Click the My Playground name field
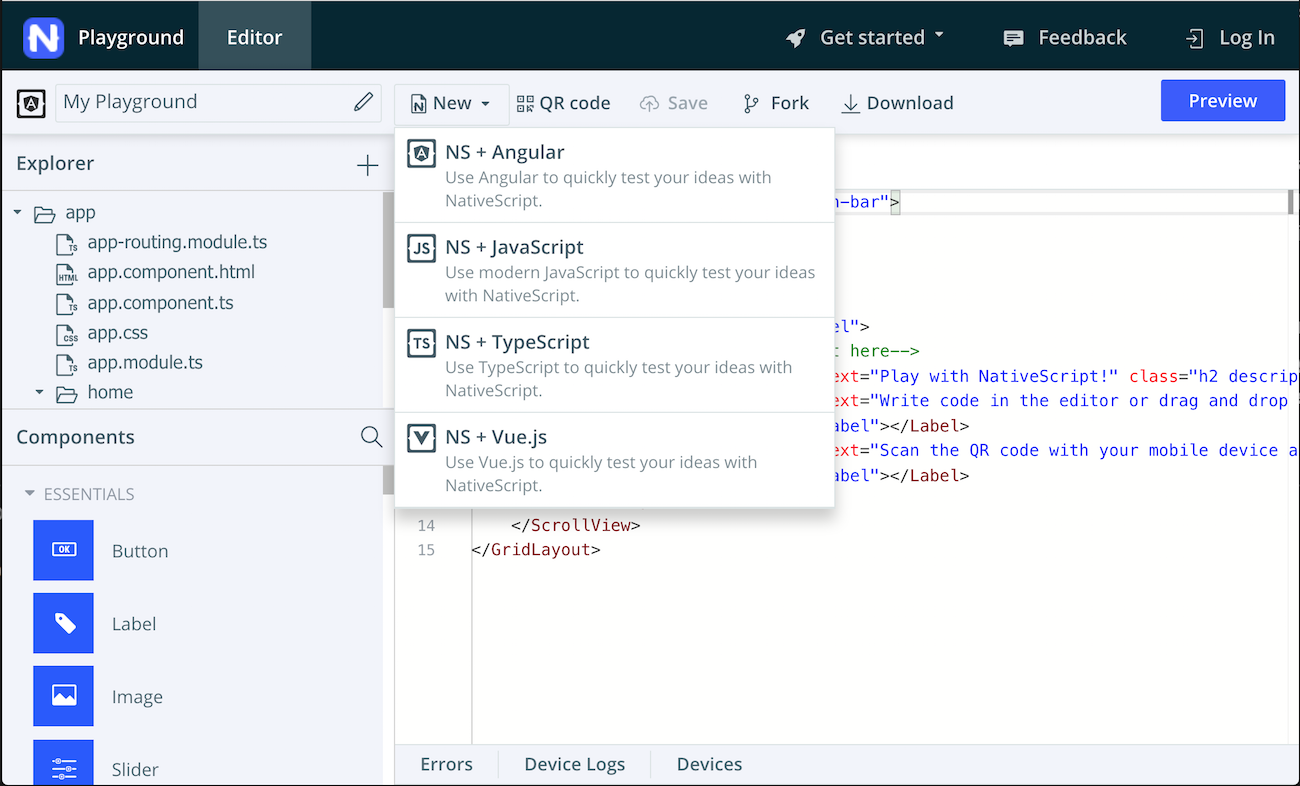 point(218,102)
